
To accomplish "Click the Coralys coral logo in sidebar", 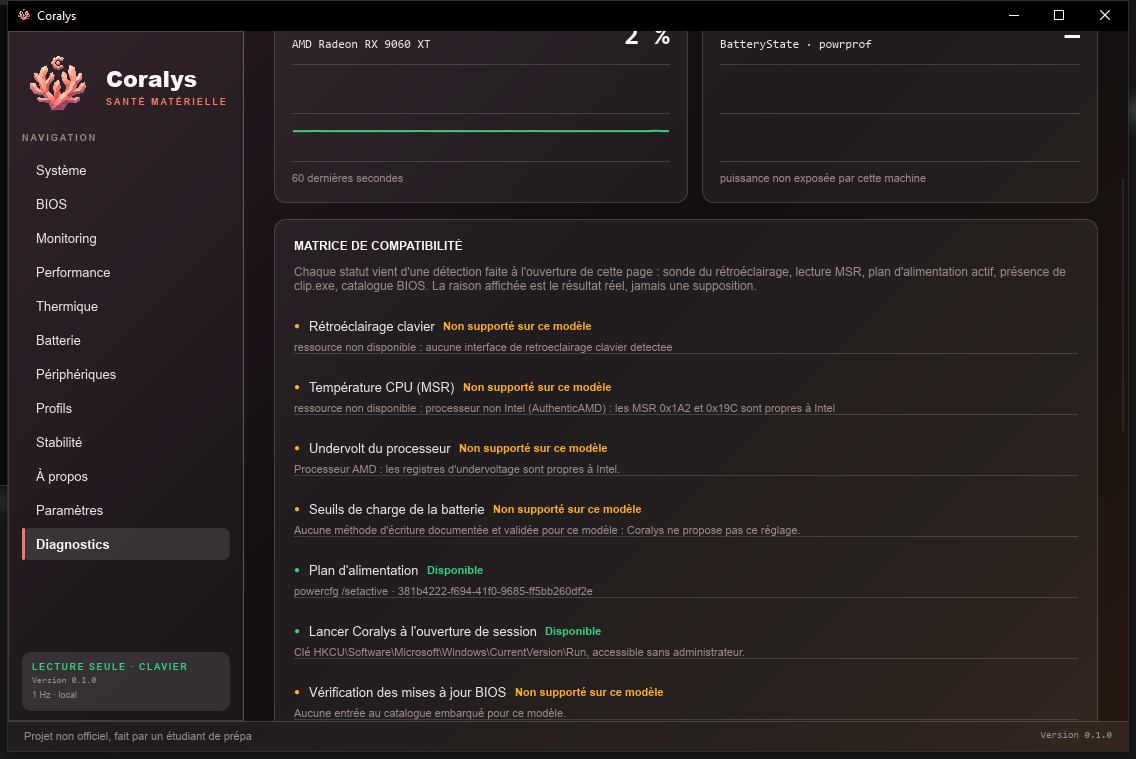I will [x=58, y=83].
